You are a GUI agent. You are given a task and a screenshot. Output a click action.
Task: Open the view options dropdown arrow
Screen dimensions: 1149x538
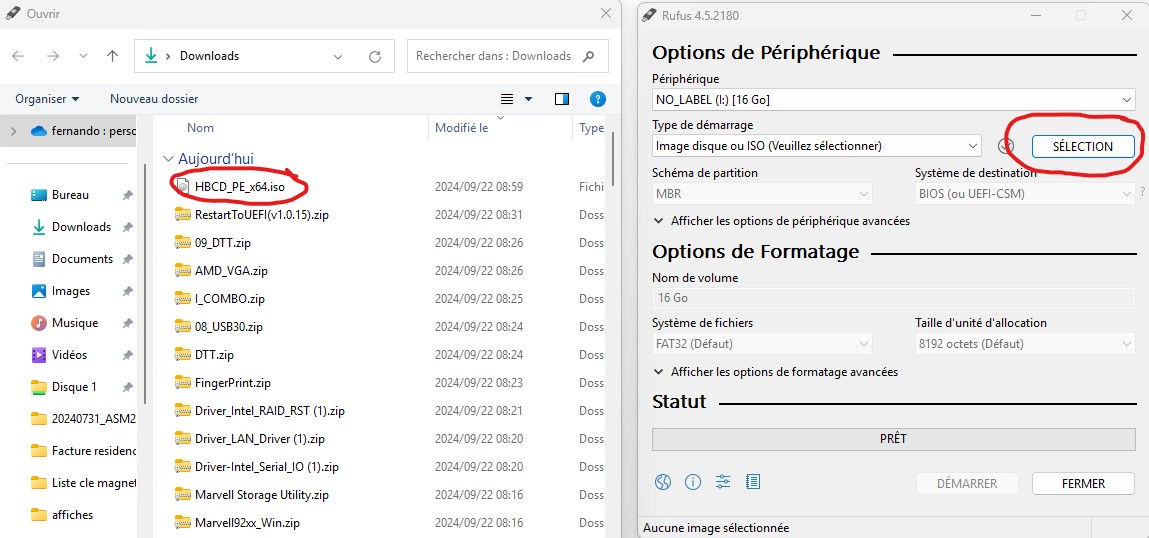pos(528,99)
